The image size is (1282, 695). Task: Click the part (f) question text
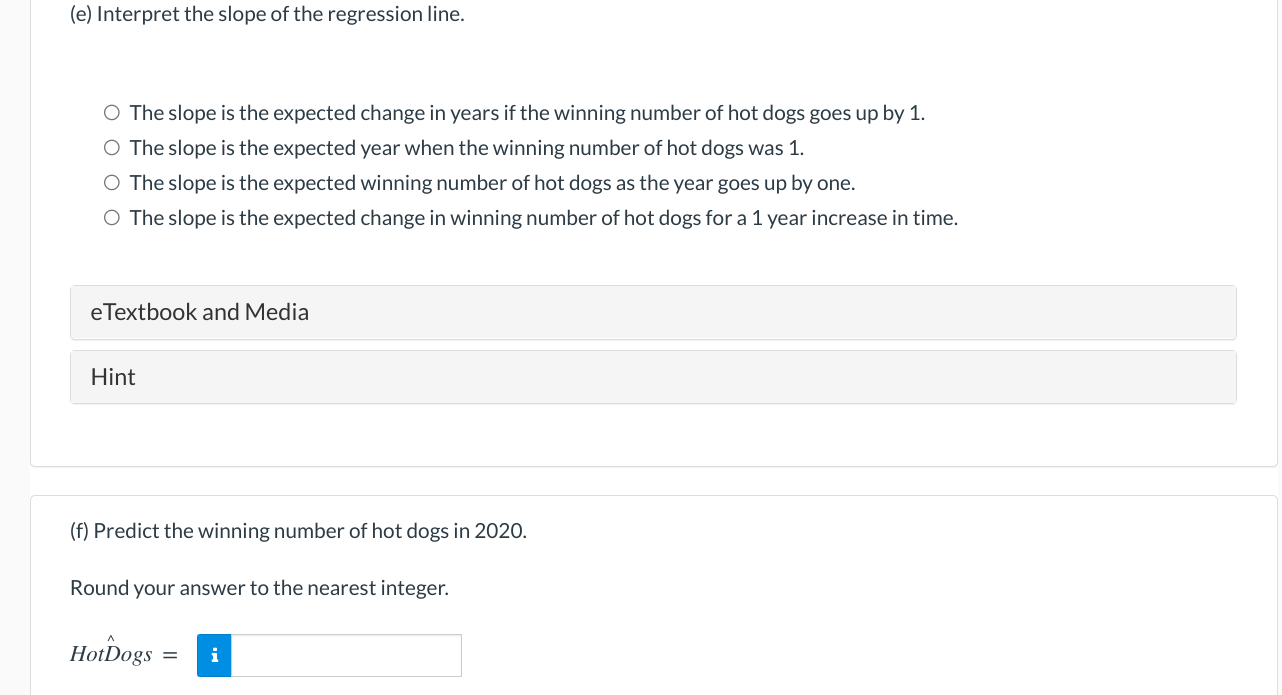298,530
